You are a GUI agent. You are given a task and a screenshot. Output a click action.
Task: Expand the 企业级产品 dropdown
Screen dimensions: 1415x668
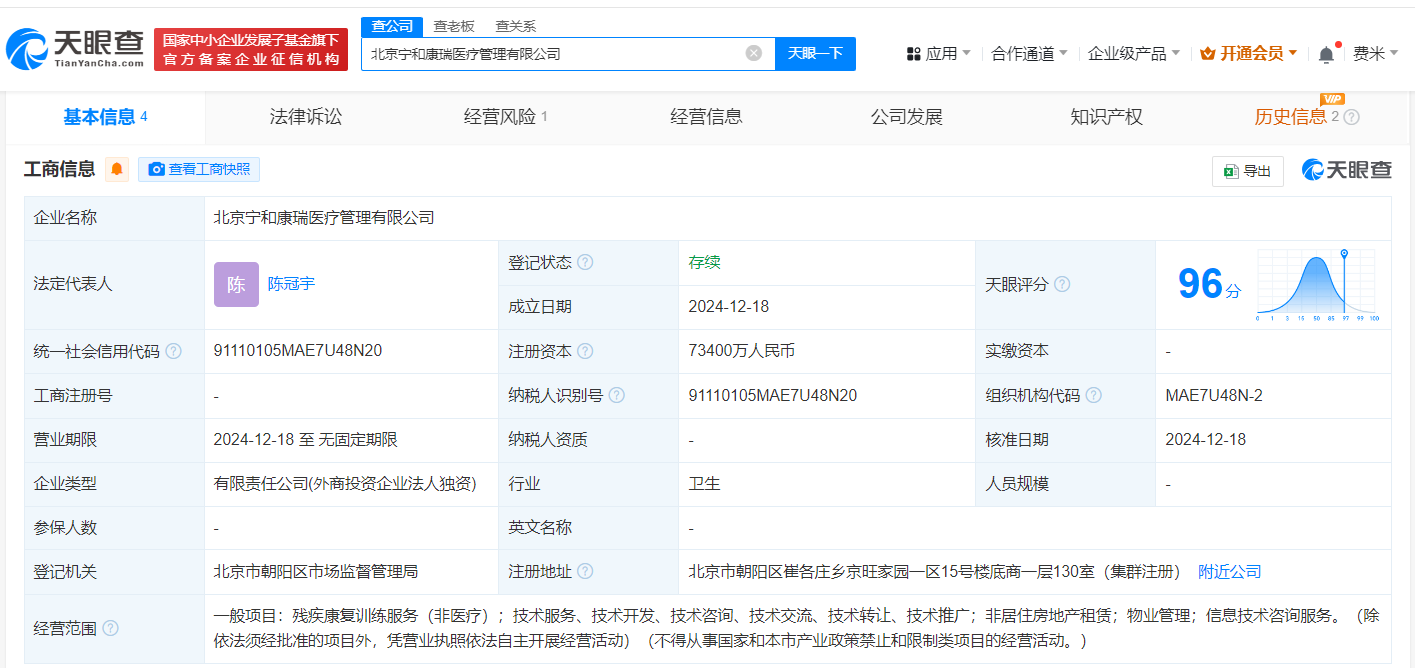pos(1133,54)
